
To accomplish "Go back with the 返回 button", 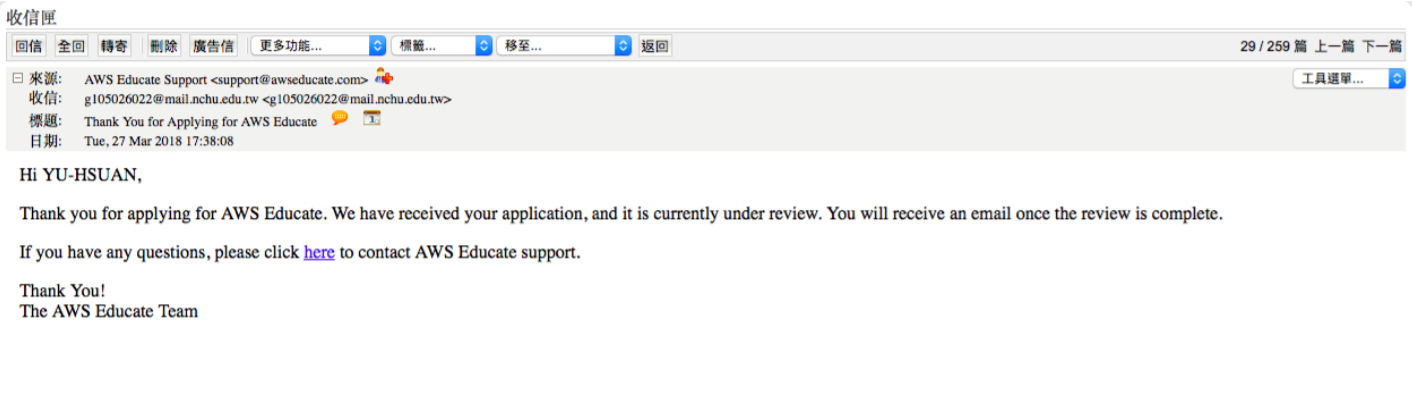I will (x=655, y=46).
